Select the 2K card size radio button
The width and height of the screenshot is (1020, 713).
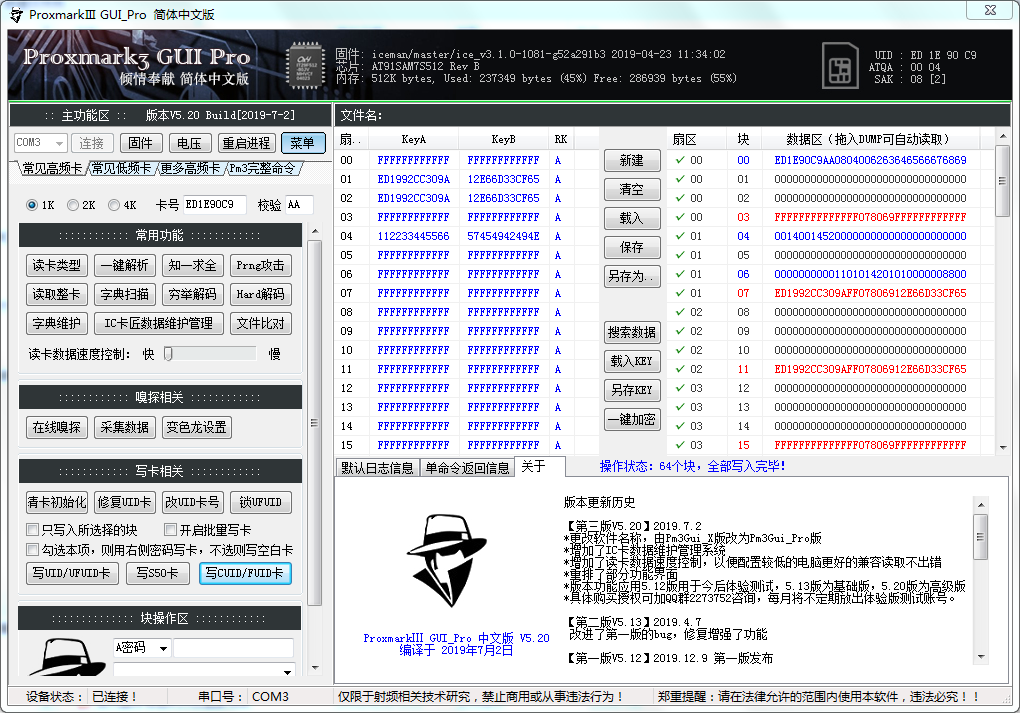point(72,206)
